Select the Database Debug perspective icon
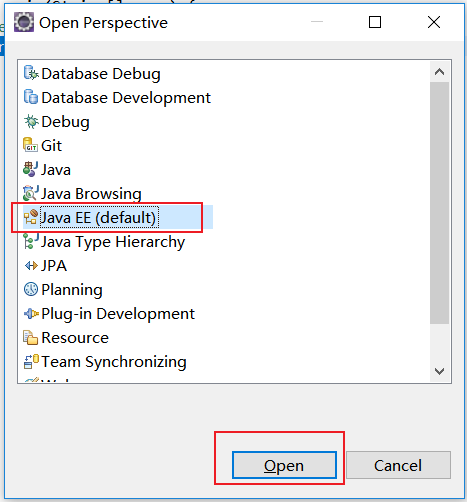The width and height of the screenshot is (467, 502). tap(31, 73)
